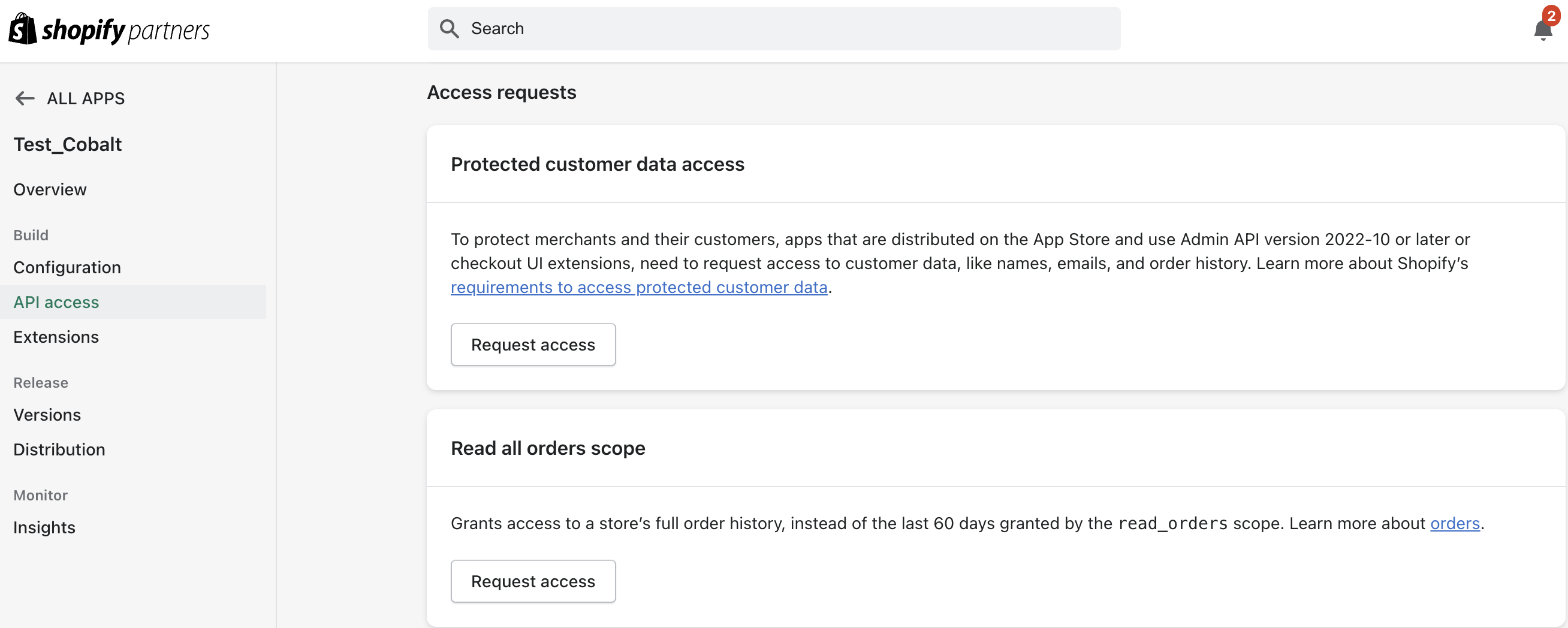Click the Shopify Partners logo

(108, 28)
